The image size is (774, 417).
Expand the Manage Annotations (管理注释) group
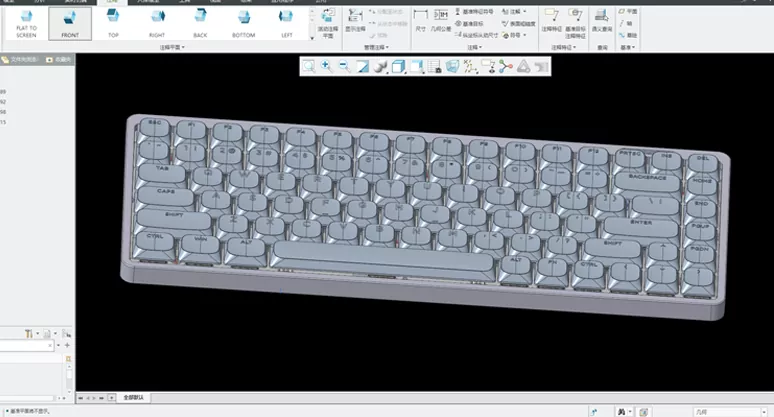[x=376, y=47]
